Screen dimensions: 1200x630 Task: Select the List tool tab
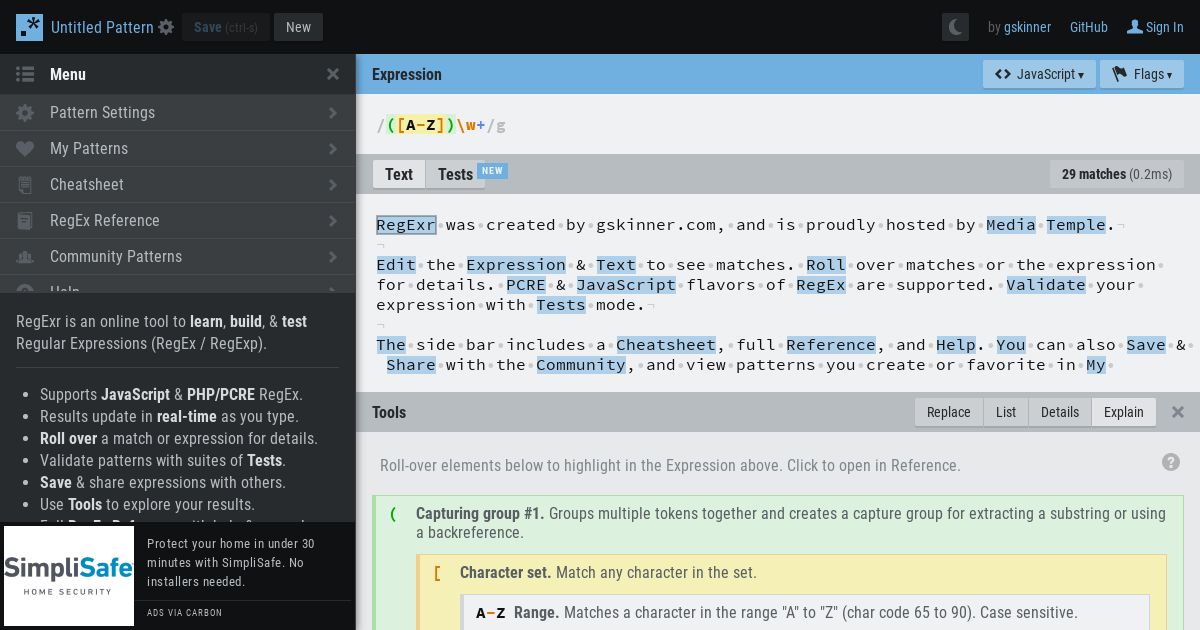click(1006, 412)
